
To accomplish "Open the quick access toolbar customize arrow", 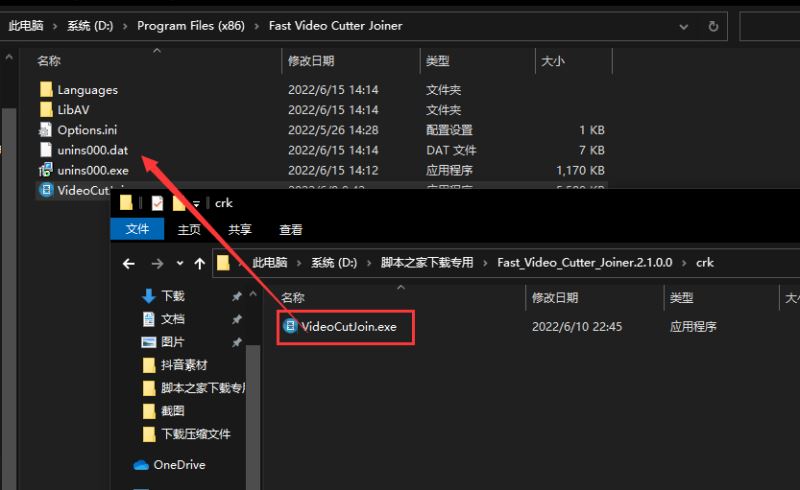I will (x=196, y=204).
